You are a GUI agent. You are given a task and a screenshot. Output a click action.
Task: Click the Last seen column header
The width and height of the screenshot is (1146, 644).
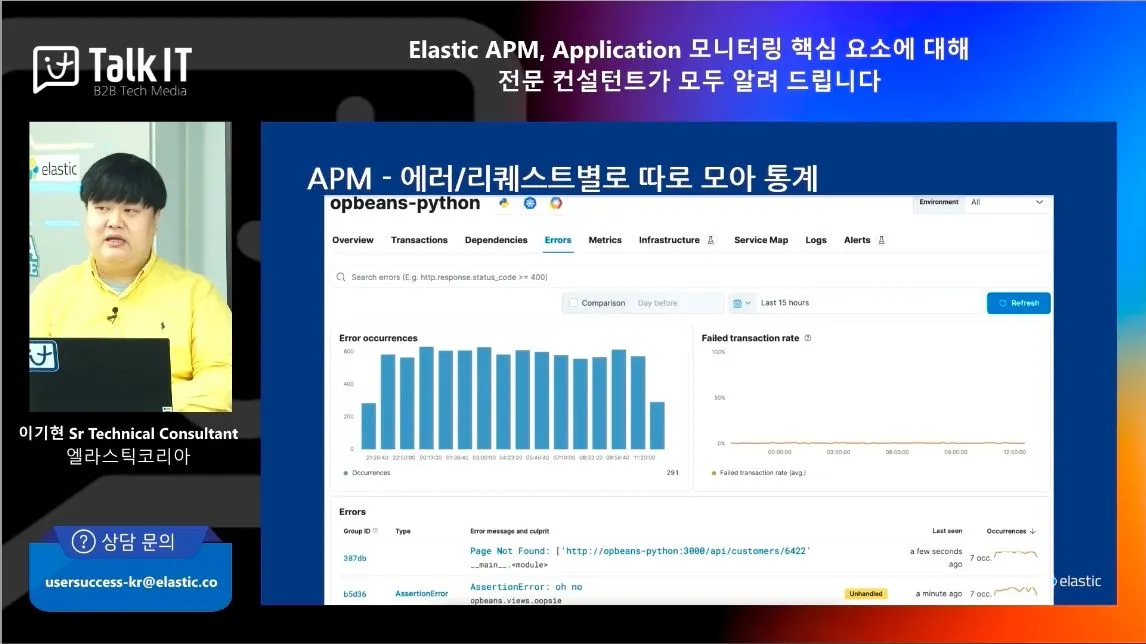(947, 531)
